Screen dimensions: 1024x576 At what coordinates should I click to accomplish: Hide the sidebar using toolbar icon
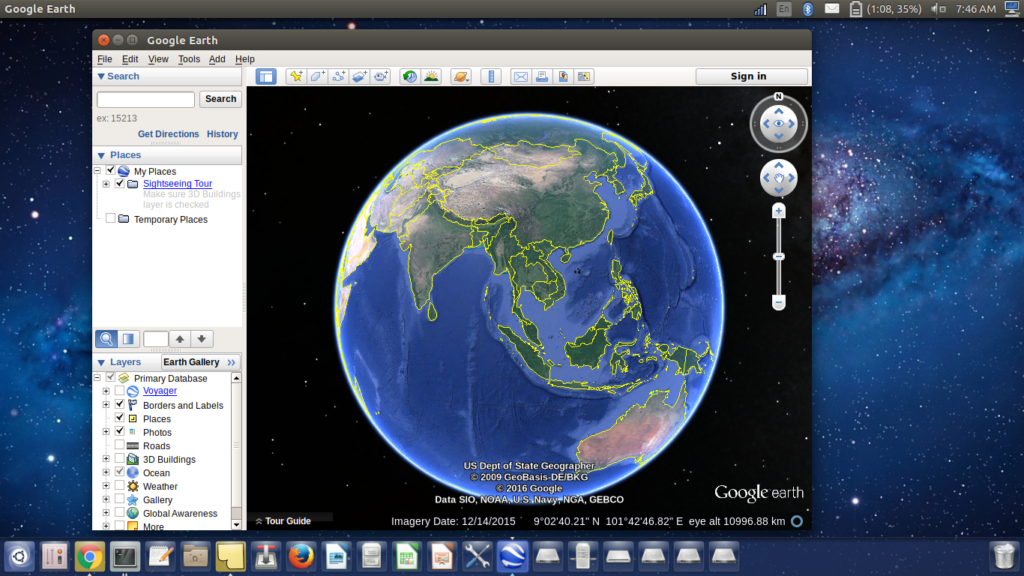(x=266, y=76)
